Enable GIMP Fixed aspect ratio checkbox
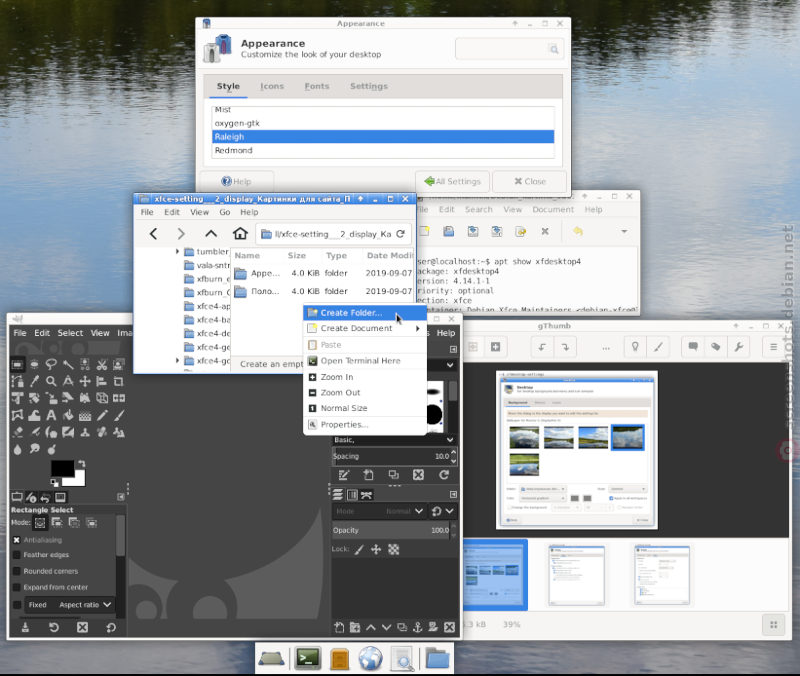800x676 pixels. coord(16,605)
